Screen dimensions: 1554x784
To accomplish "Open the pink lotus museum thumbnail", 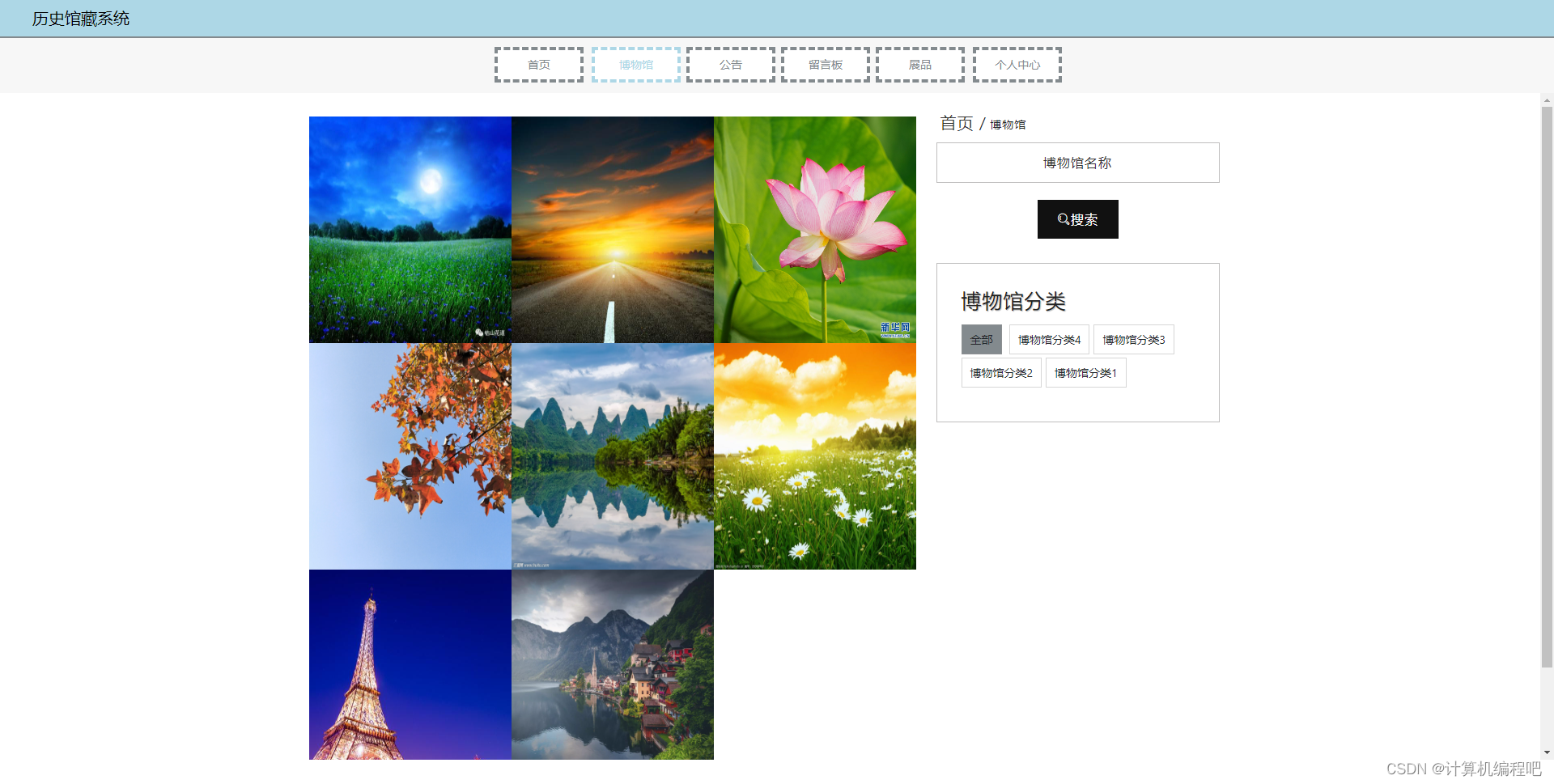I will pyautogui.click(x=814, y=230).
